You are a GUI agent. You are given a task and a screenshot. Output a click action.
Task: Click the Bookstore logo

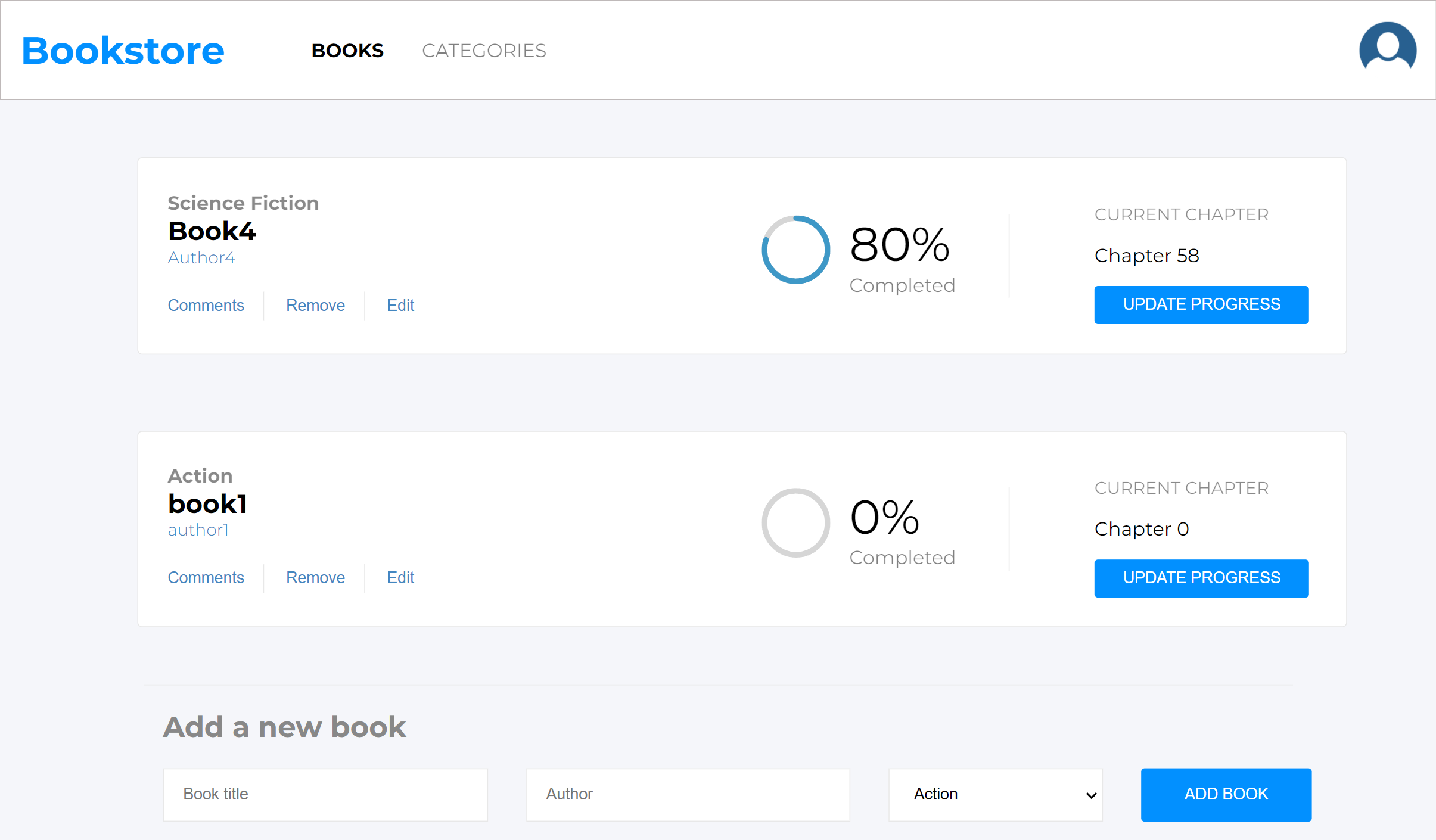point(123,50)
